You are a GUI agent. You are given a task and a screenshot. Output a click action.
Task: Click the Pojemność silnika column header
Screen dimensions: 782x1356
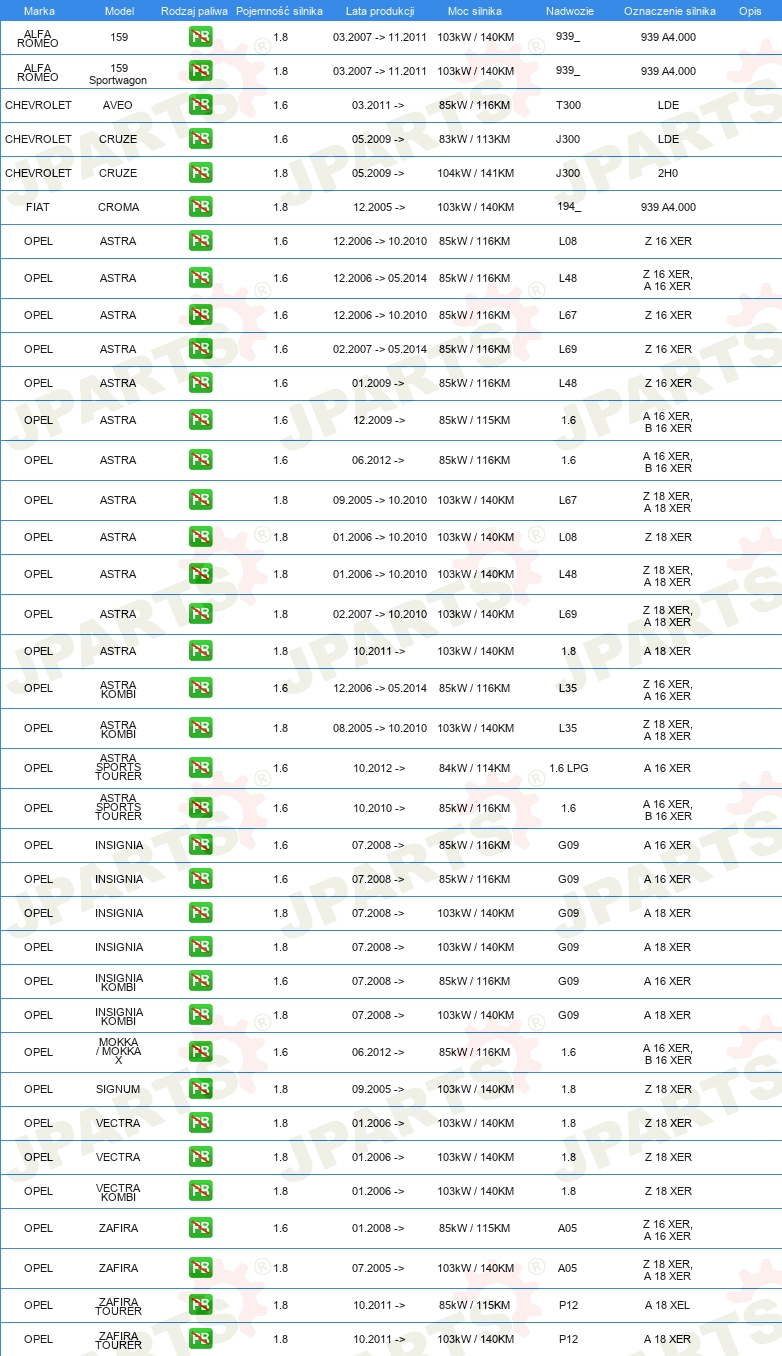coord(280,11)
